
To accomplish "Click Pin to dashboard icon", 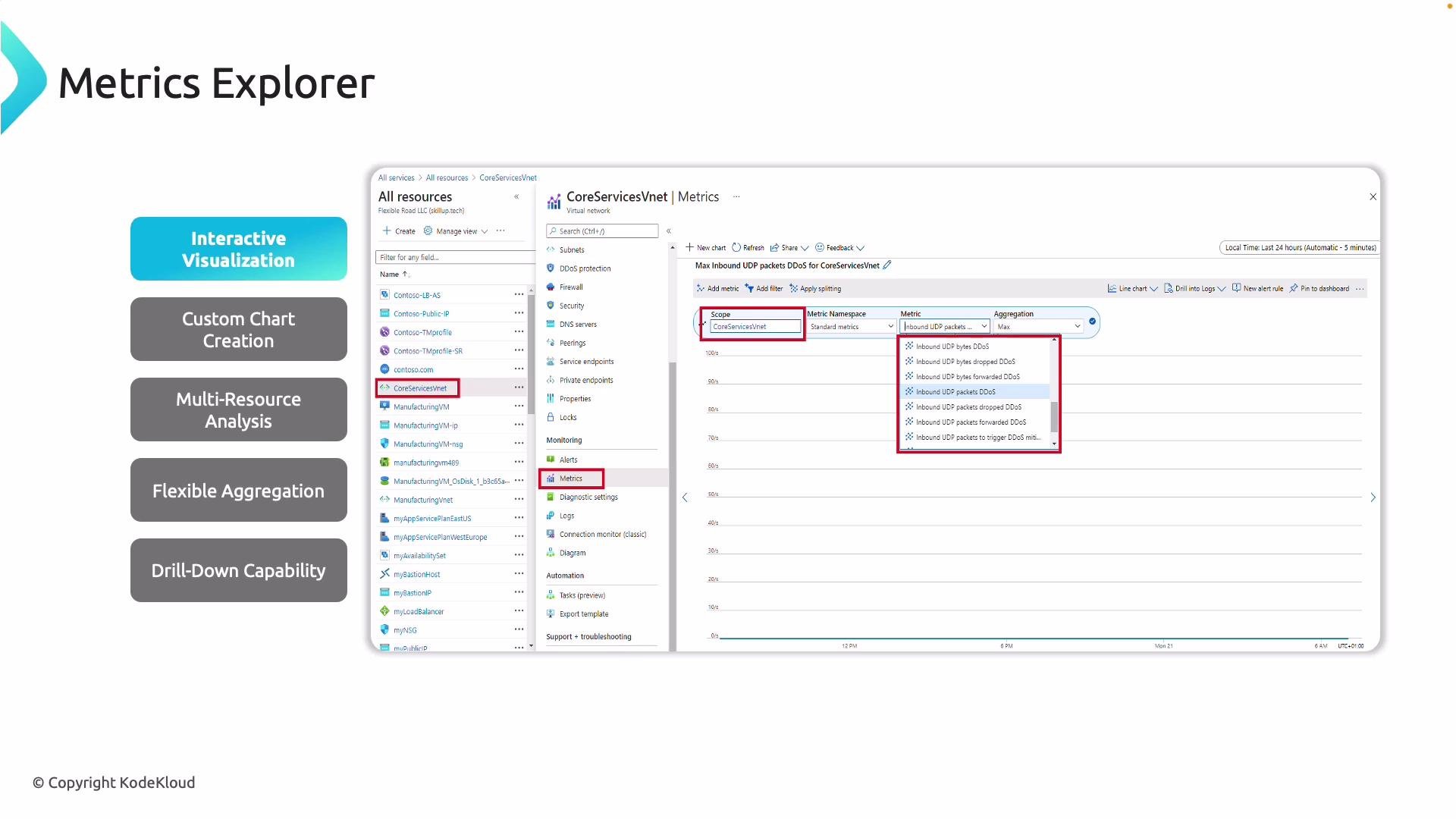I will coord(1294,288).
